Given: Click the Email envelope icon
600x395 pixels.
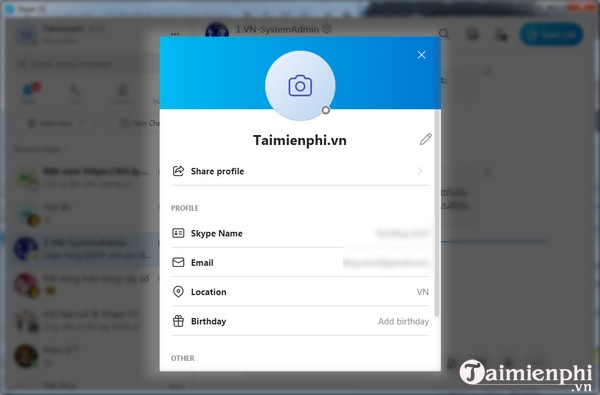Looking at the screenshot, I should click(x=178, y=262).
